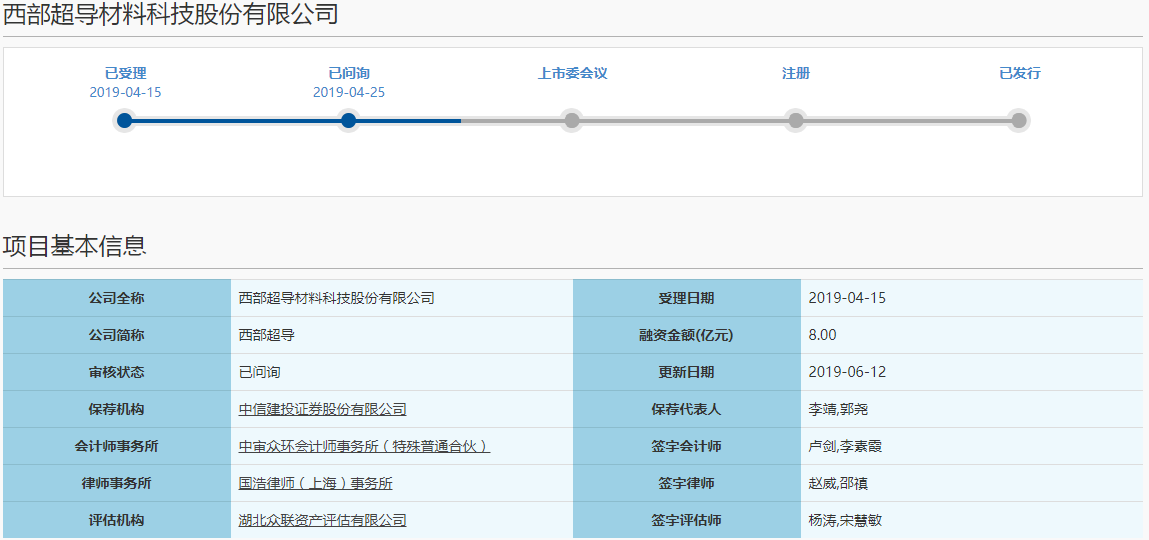Click the 已受理 stage dot on timeline

pyautogui.click(x=125, y=120)
